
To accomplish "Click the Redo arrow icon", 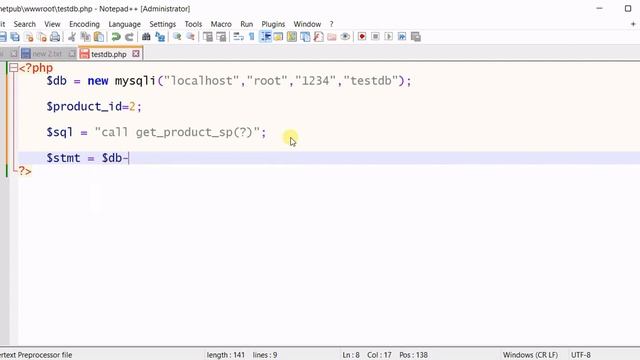I will click(129, 37).
